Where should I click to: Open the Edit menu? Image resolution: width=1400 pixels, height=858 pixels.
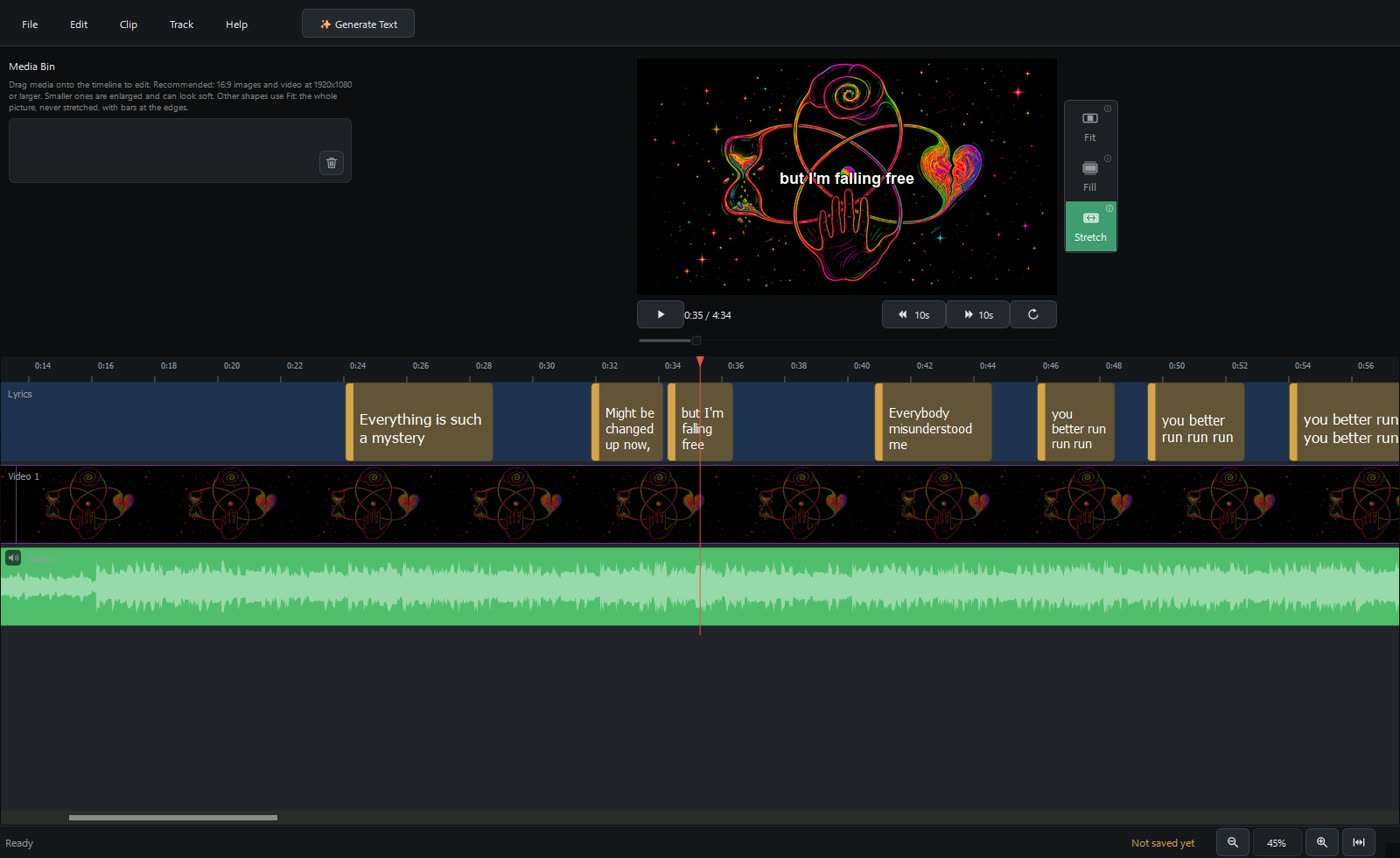pos(79,24)
